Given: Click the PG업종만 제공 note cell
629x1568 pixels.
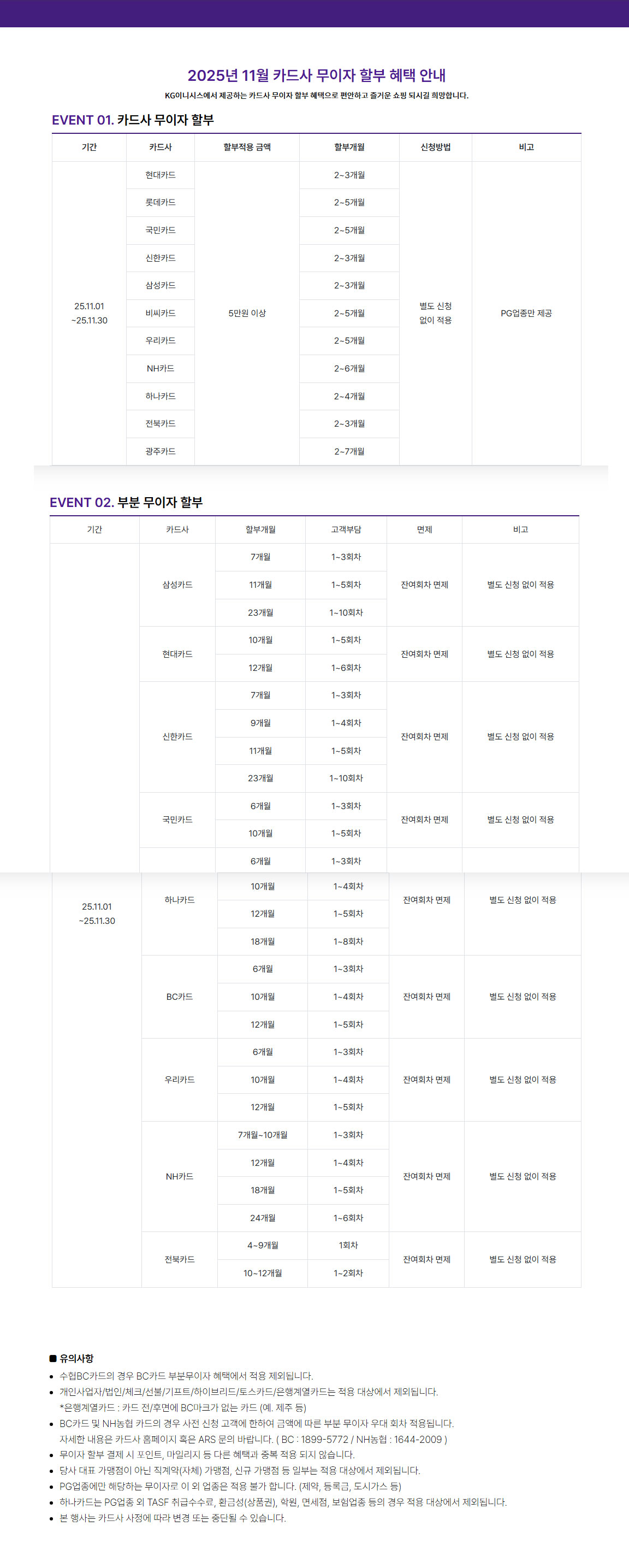Looking at the screenshot, I should (x=526, y=314).
